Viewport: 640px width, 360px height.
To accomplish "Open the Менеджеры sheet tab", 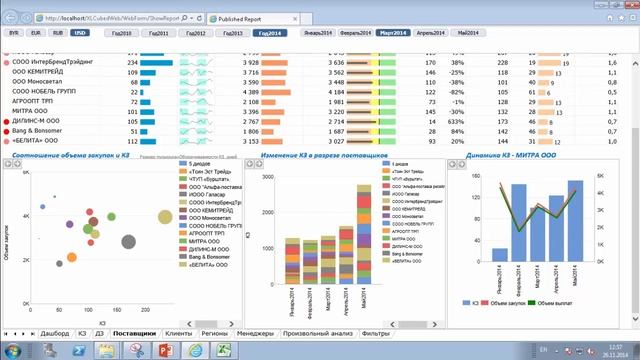I will 256,333.
